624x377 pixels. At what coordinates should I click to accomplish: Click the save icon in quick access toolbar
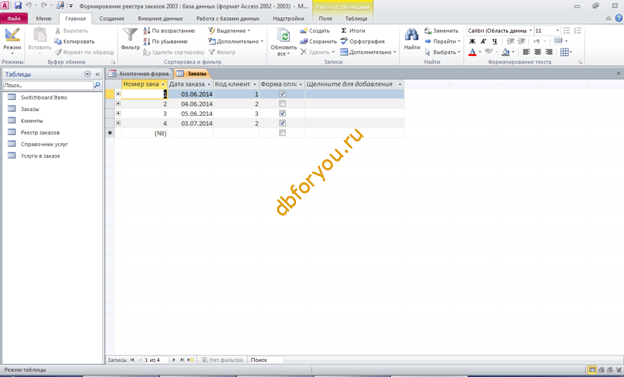tap(18, 6)
